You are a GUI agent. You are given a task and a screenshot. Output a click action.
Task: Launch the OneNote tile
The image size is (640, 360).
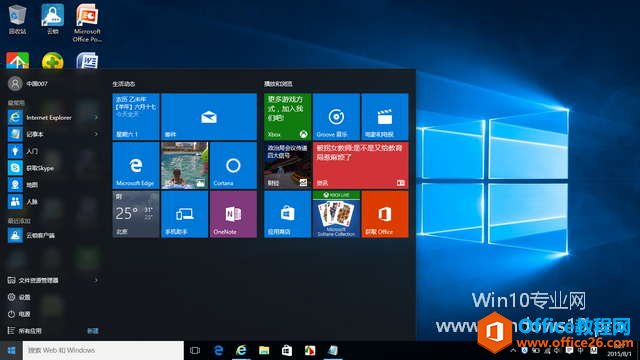point(233,214)
